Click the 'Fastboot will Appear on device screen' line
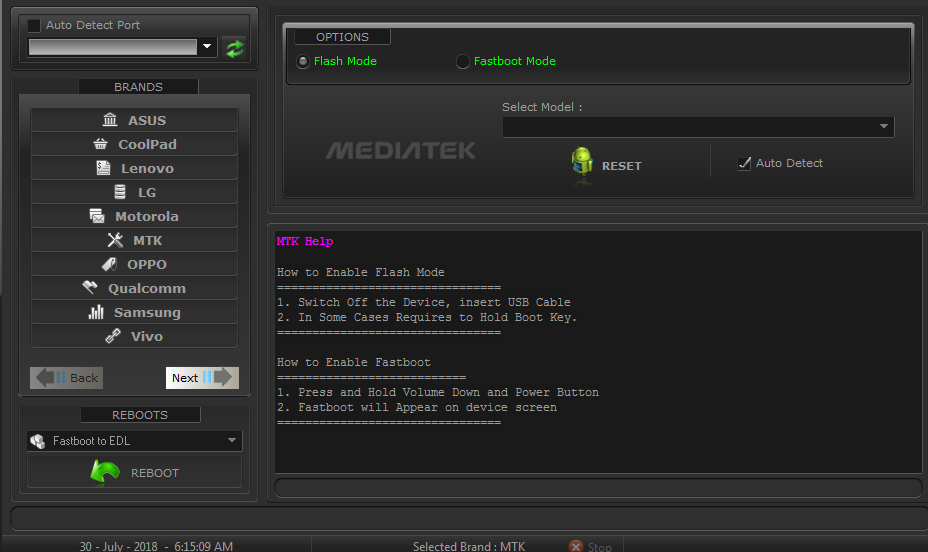Image resolution: width=928 pixels, height=552 pixels. coord(417,408)
